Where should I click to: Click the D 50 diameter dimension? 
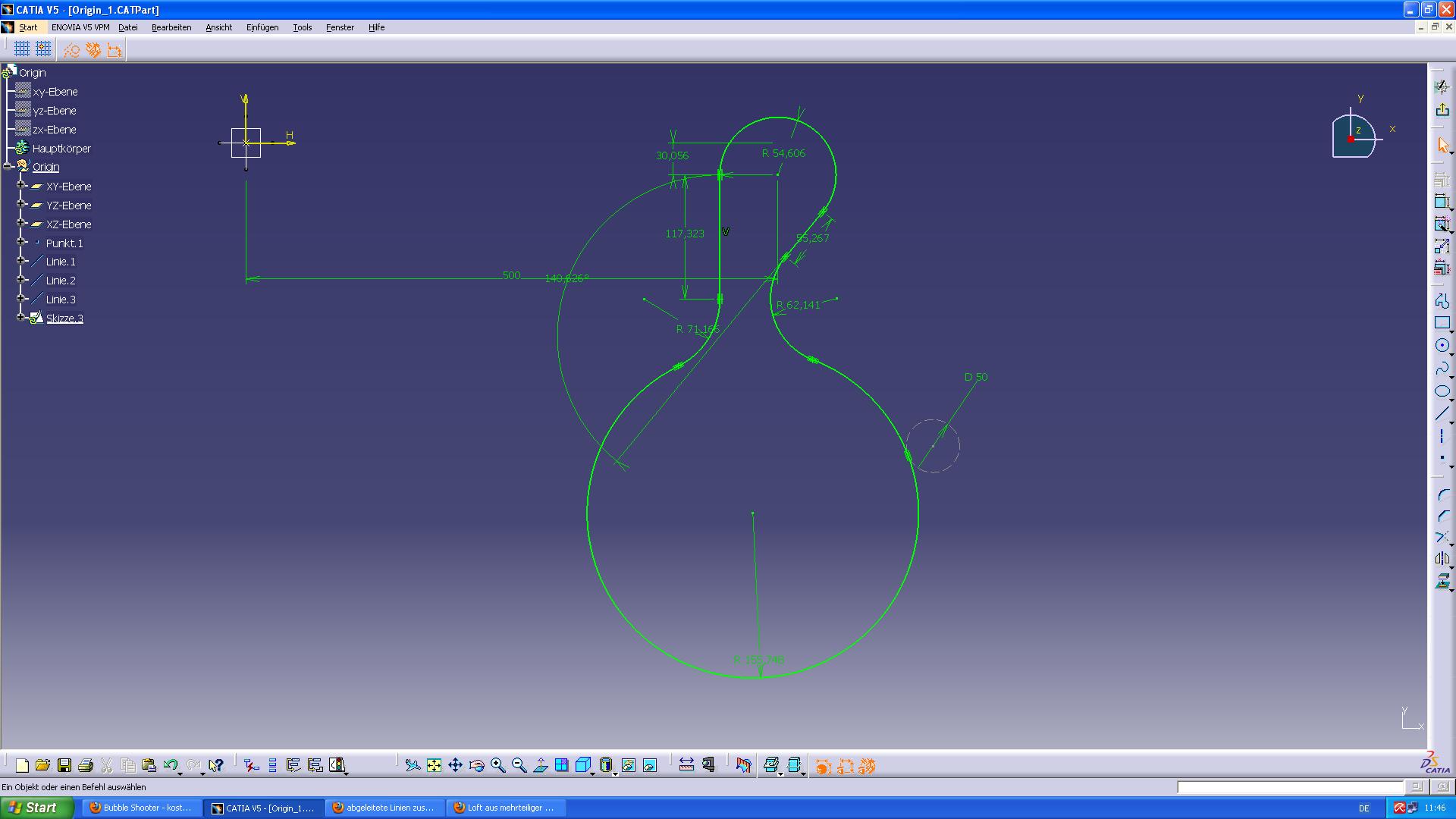coord(976,377)
